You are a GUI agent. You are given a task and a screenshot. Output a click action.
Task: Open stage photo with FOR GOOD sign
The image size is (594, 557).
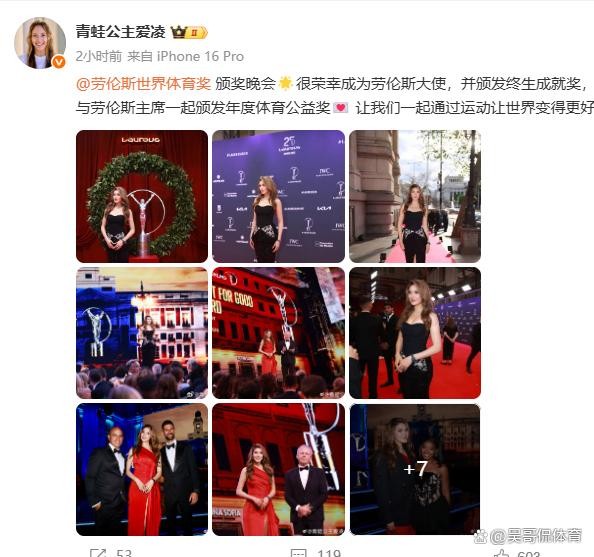click(278, 333)
